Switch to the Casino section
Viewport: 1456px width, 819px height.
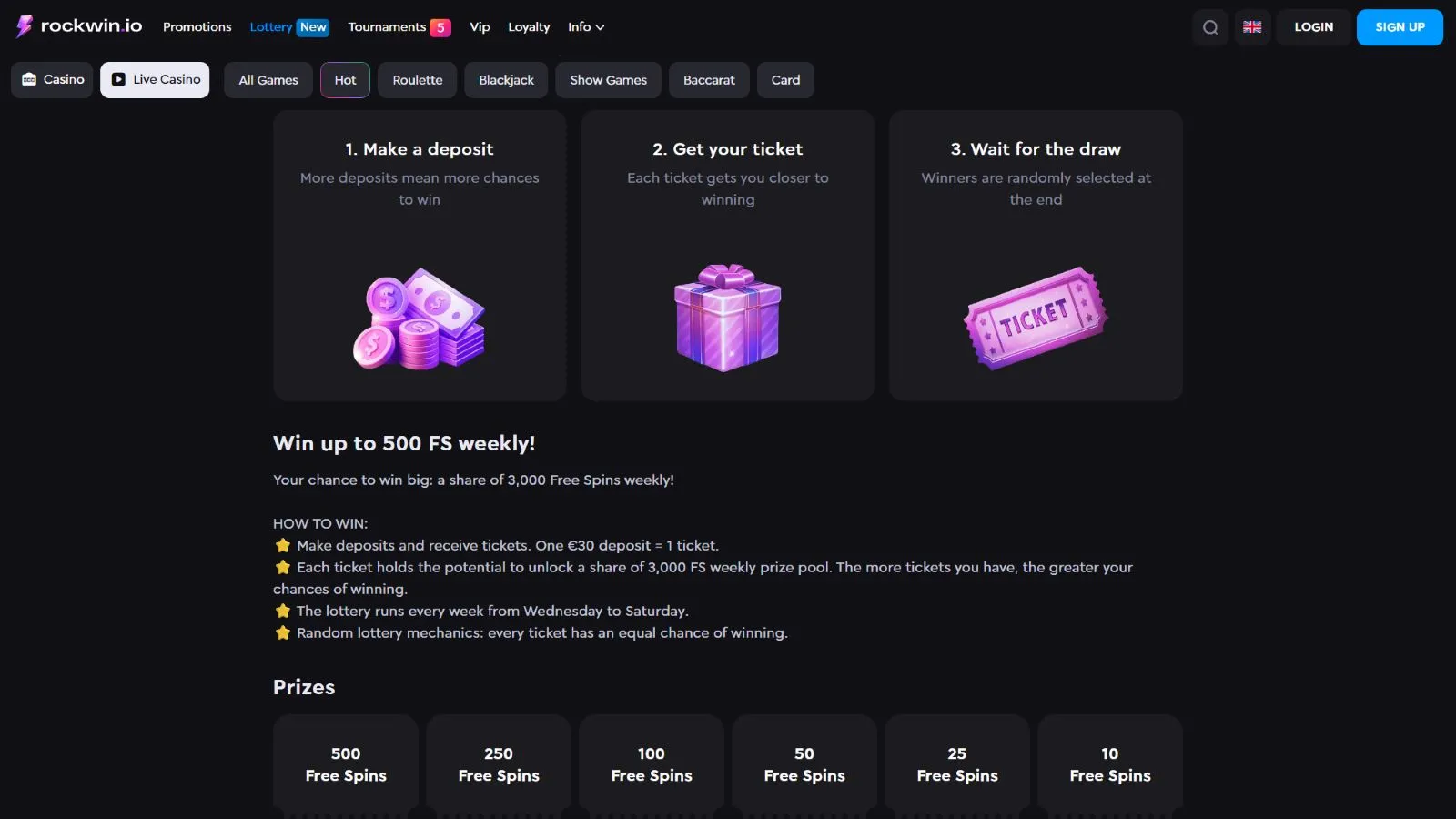[x=53, y=80]
